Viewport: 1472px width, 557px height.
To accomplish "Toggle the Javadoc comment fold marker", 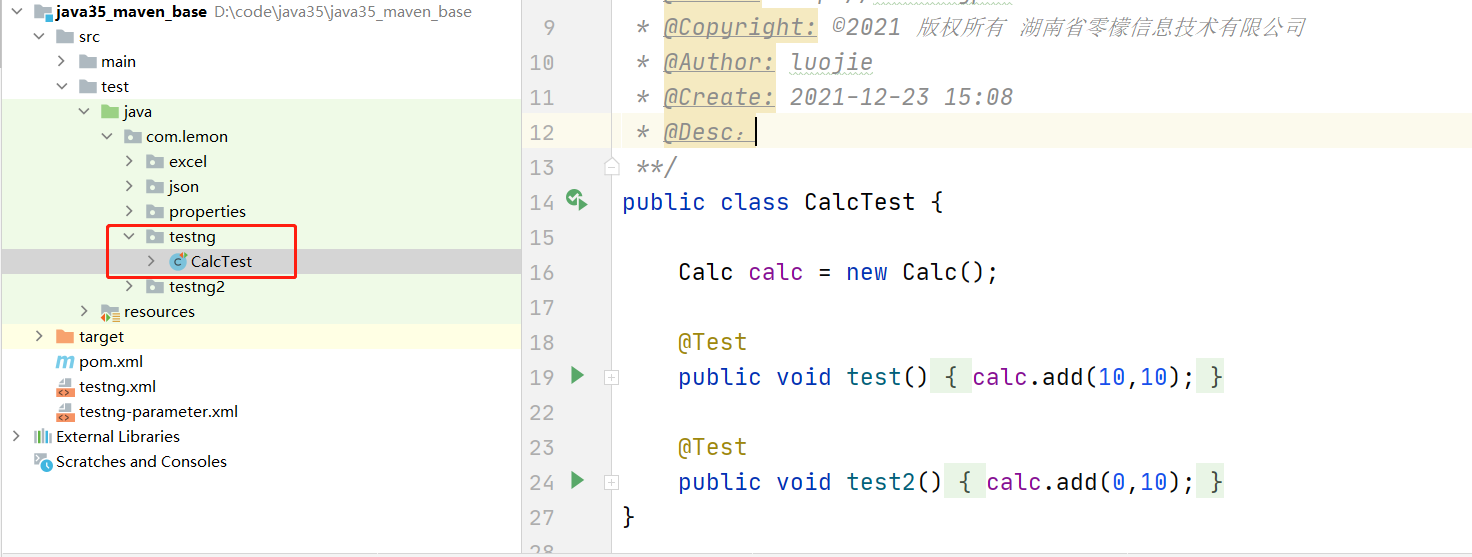I will coord(611,166).
